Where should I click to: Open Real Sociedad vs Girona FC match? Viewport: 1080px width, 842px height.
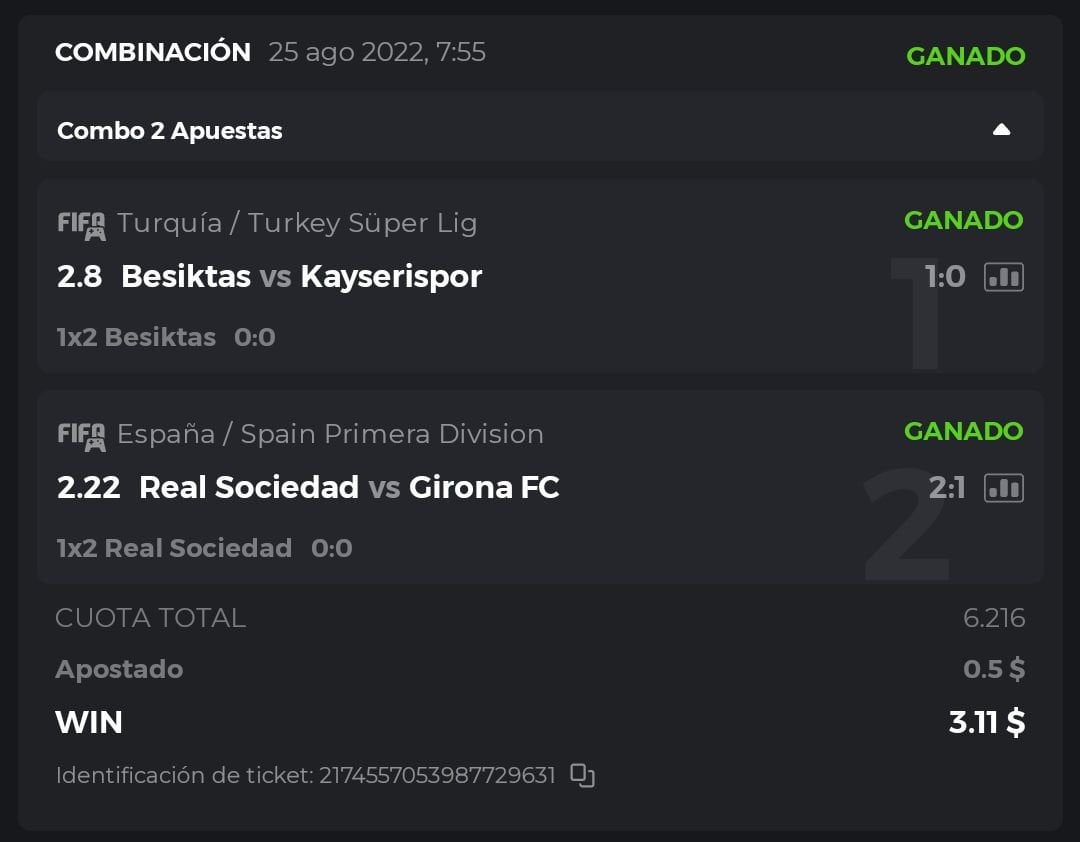click(x=349, y=487)
